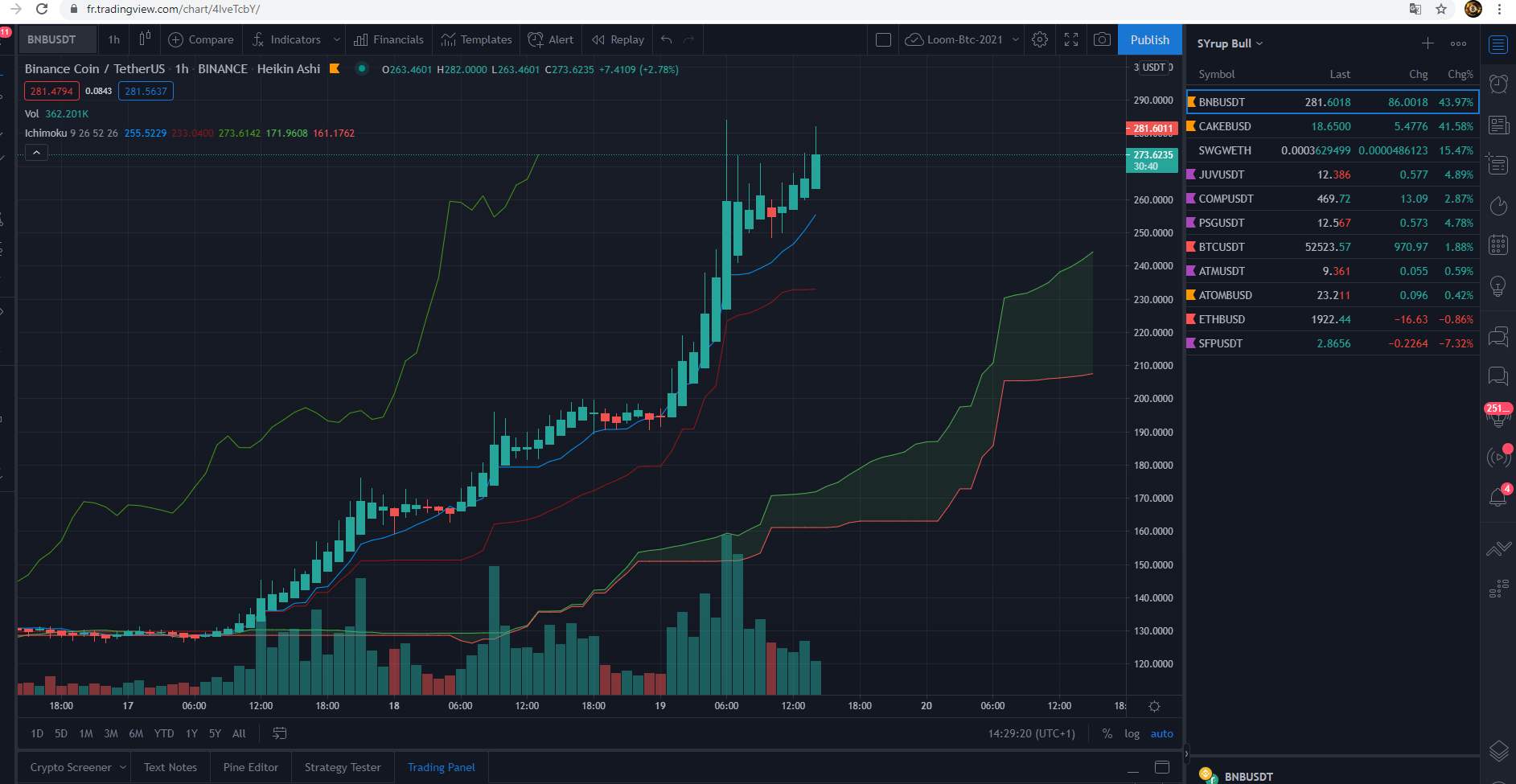Open indicator Templates
Image resolution: width=1516 pixels, height=784 pixels.
476,39
